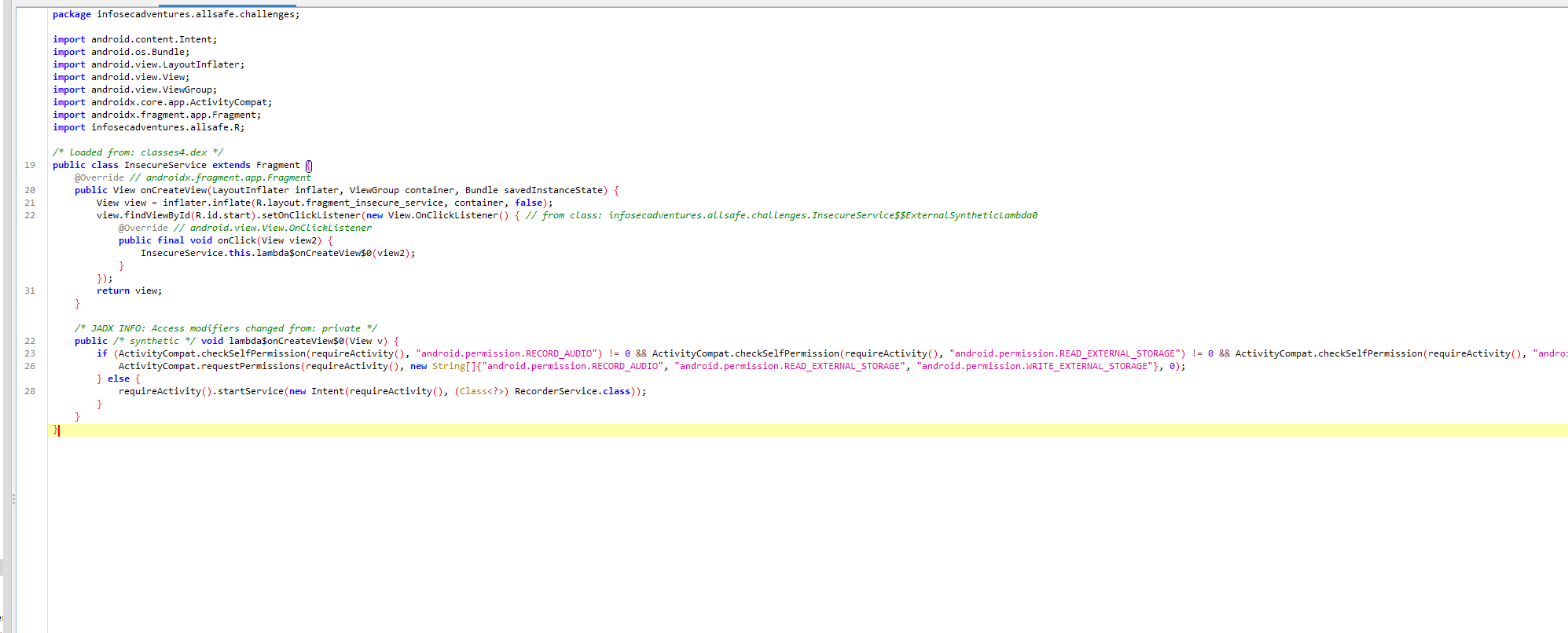Viewport: 1568px width, 633px height.
Task: Click the JADX INFO access modifiers comment
Action: coord(226,328)
